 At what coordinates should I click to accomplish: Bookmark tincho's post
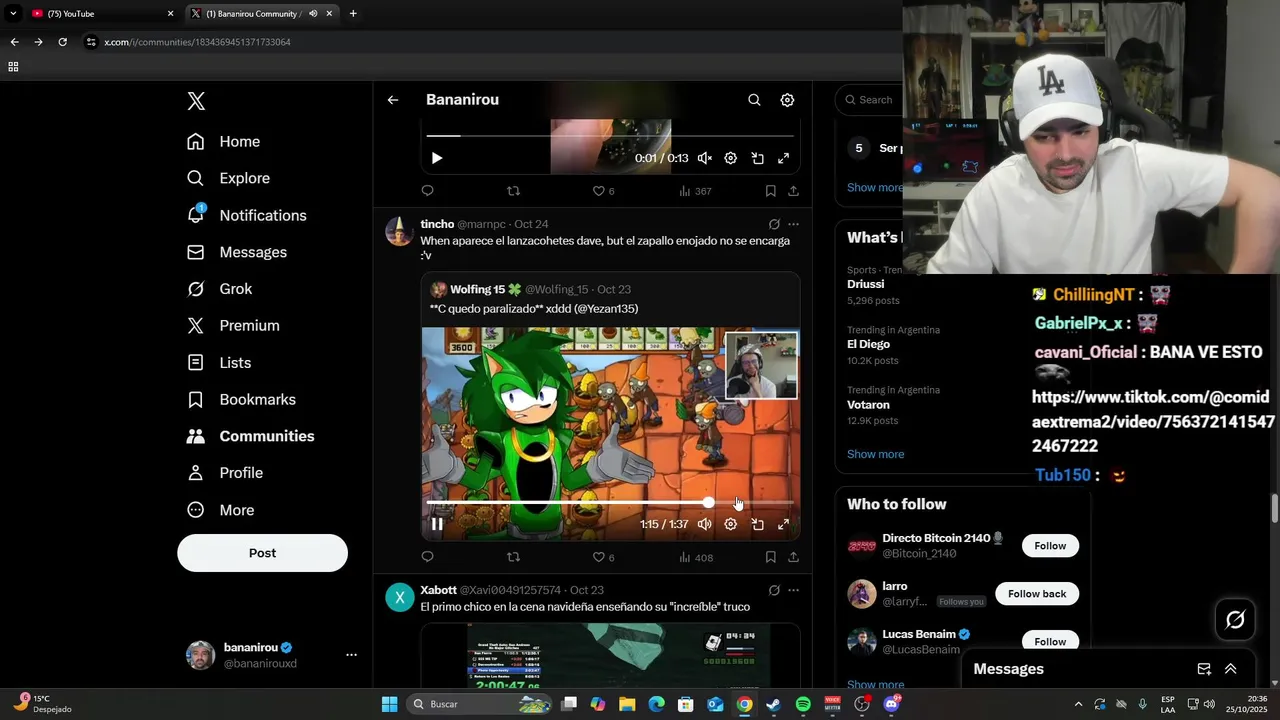[770, 557]
